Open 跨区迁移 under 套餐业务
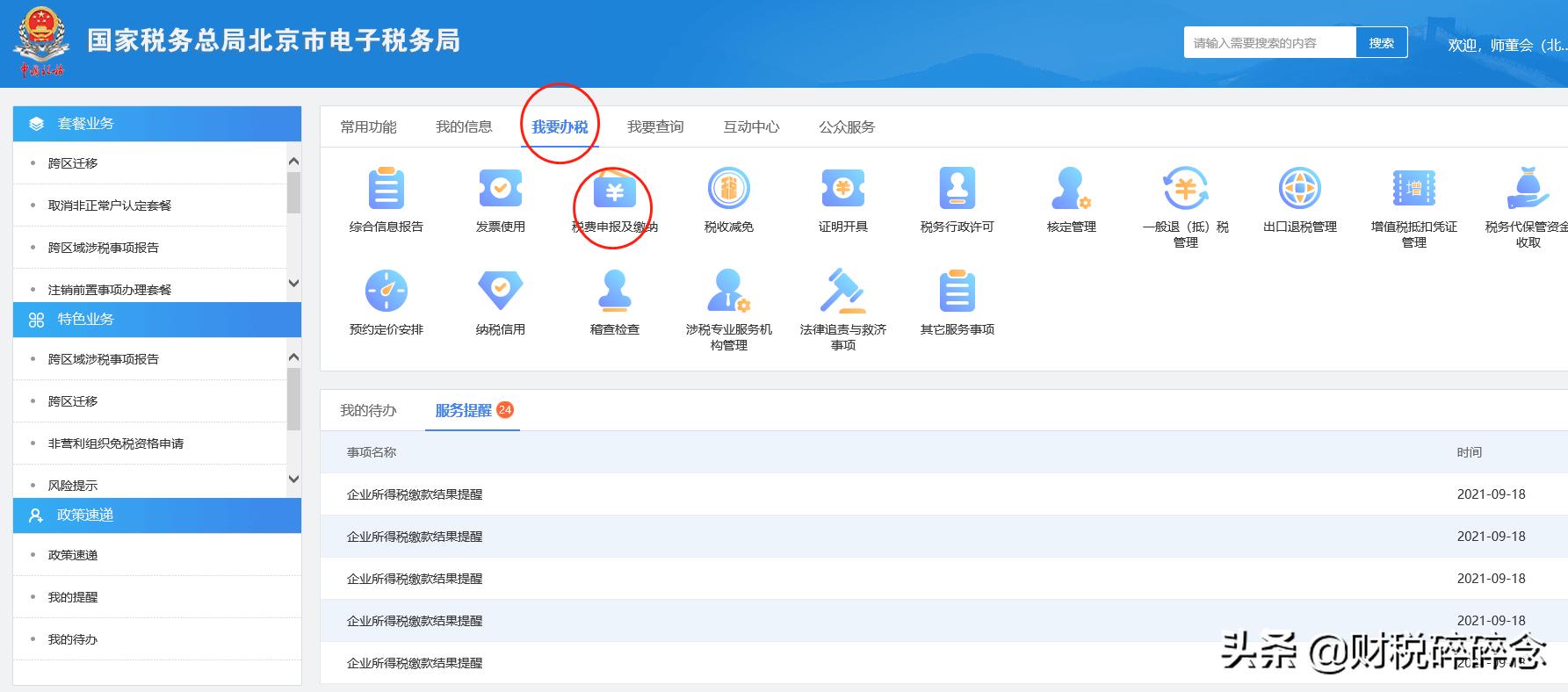 (x=73, y=163)
